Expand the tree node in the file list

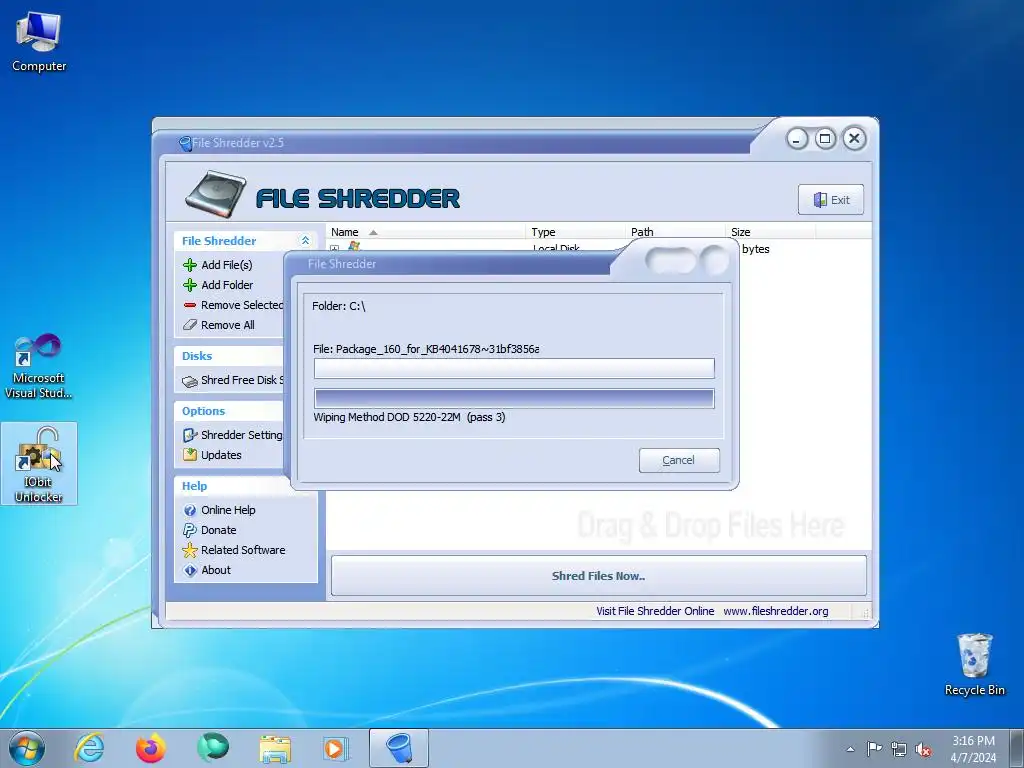(x=334, y=249)
